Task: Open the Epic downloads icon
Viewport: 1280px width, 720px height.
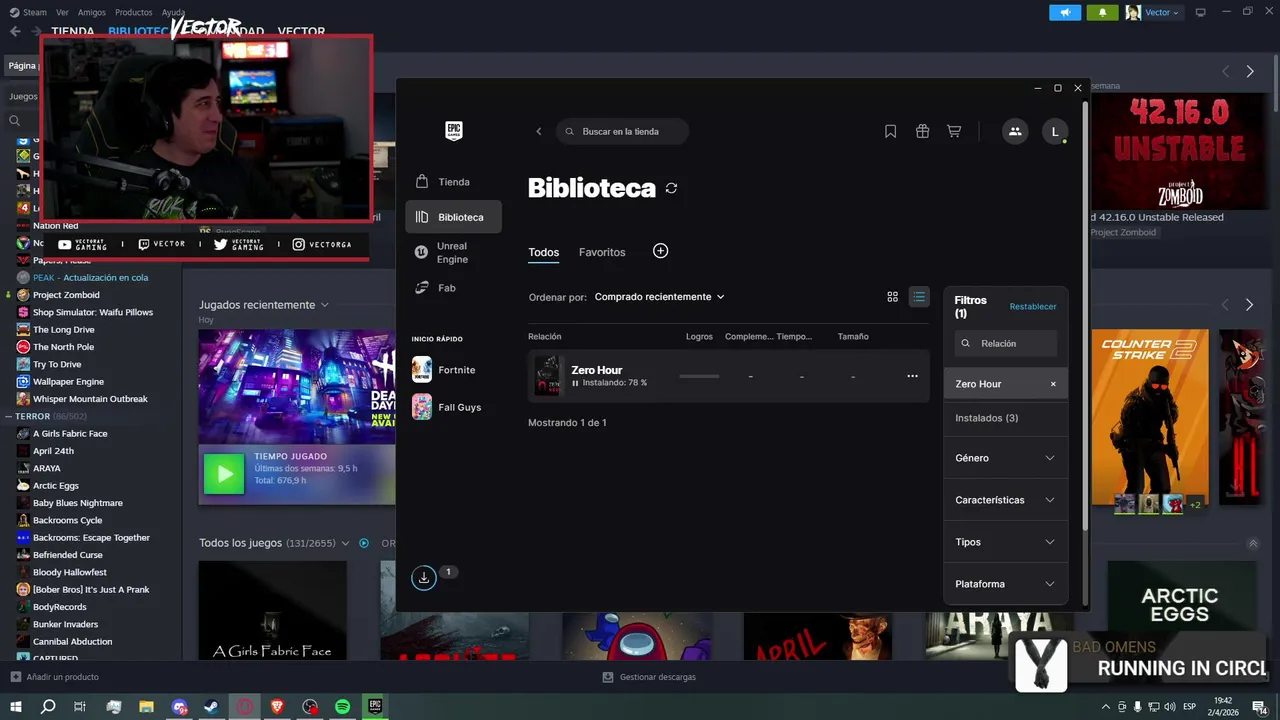Action: point(424,577)
